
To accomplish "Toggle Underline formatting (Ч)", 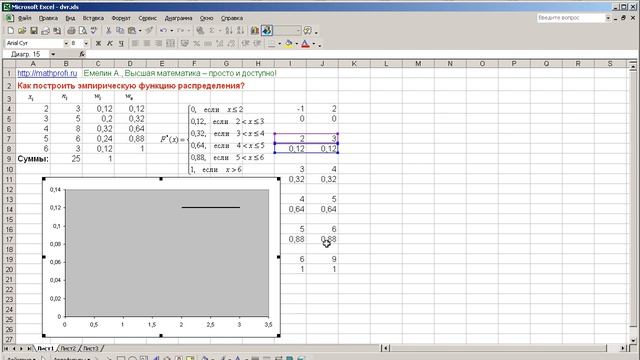I will click(121, 43).
